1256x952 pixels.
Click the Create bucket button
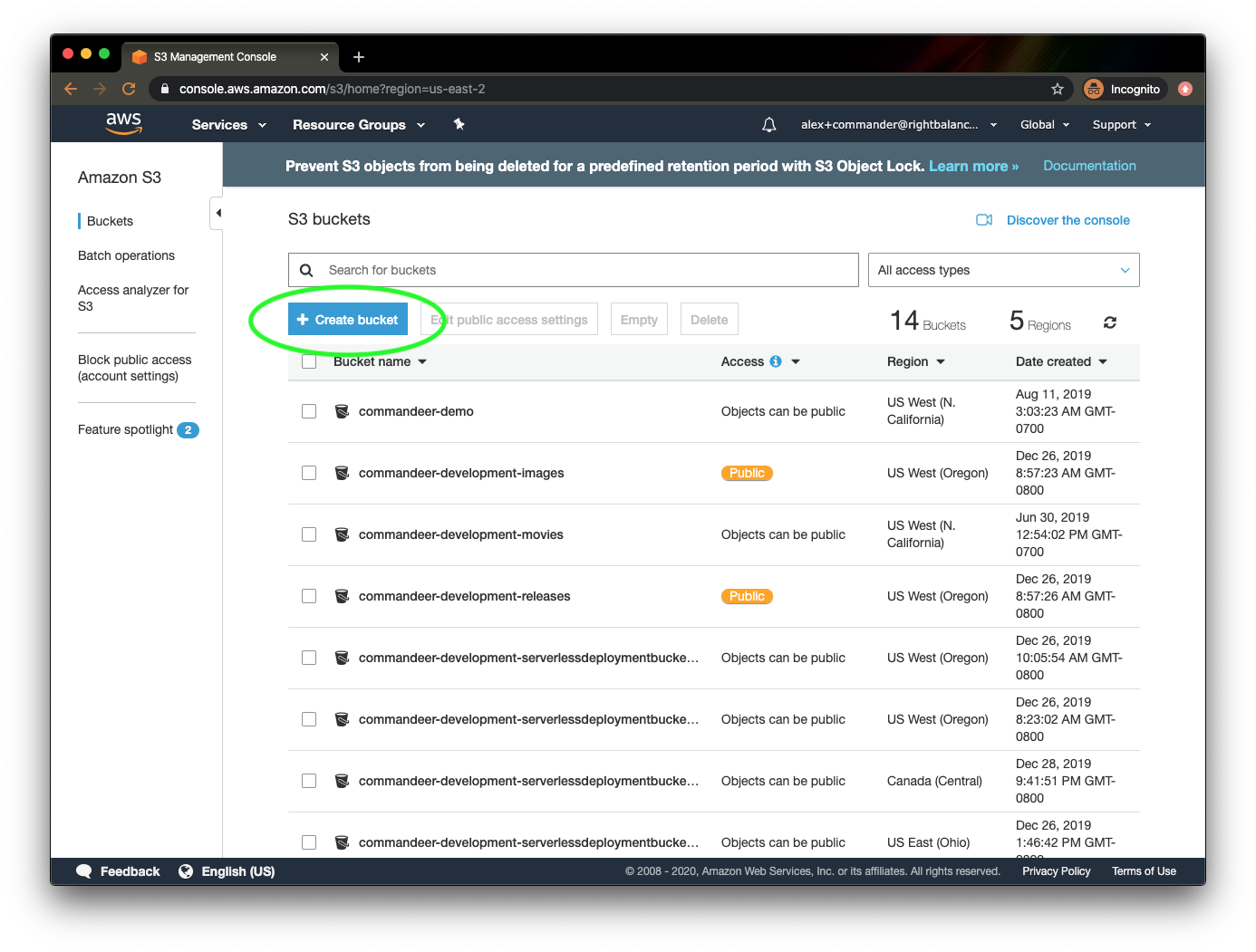click(x=348, y=320)
